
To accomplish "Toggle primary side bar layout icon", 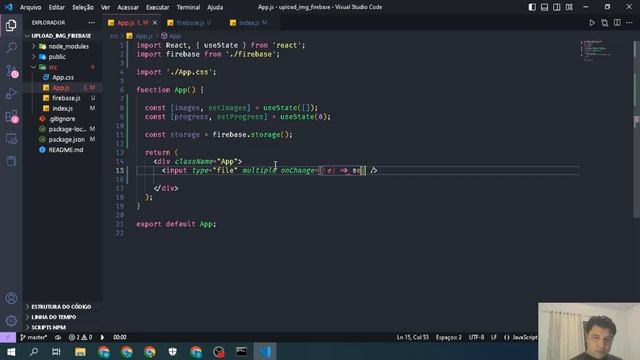I will coord(532,7).
